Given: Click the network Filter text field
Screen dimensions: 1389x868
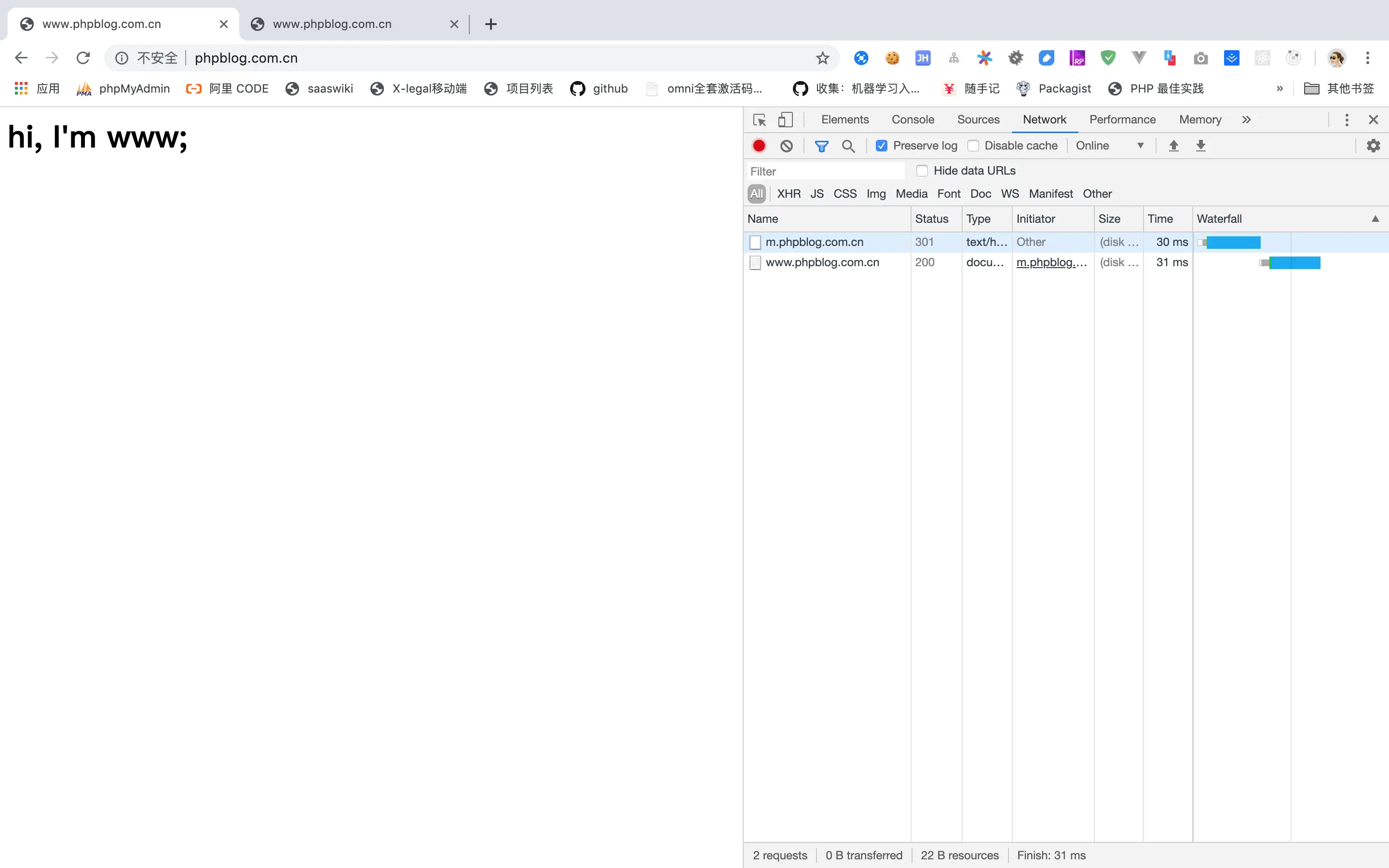Looking at the screenshot, I should tap(825, 171).
